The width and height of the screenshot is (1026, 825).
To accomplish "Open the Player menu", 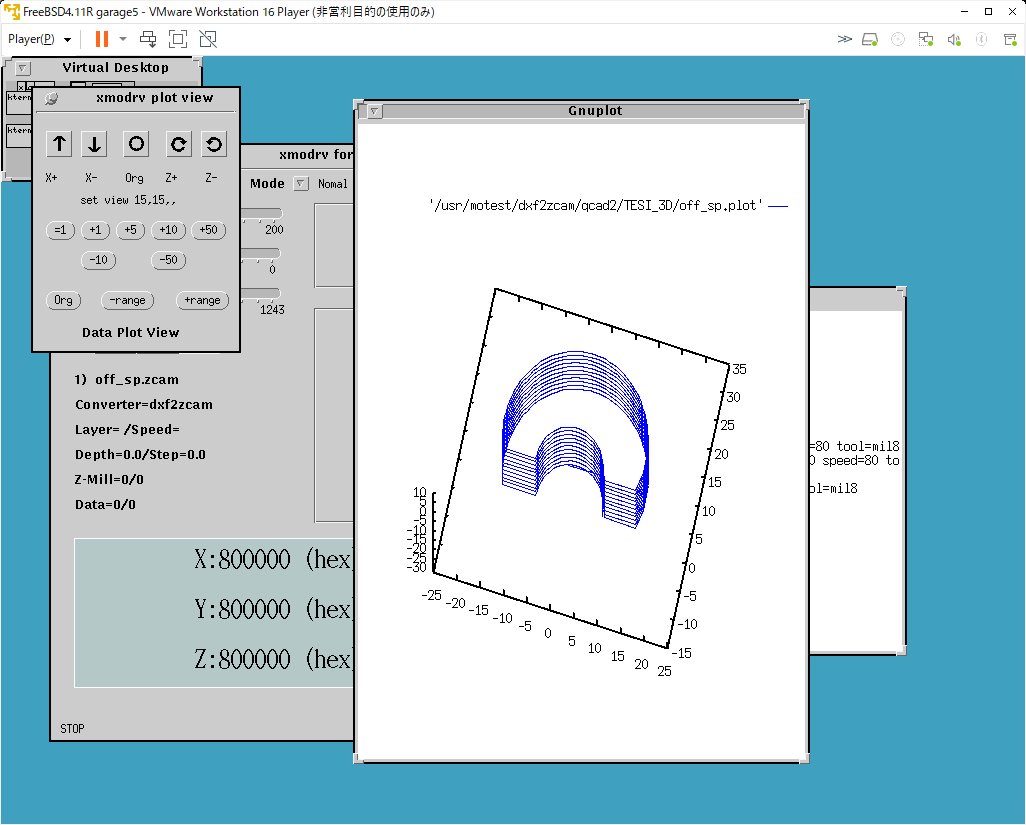I will click(39, 39).
